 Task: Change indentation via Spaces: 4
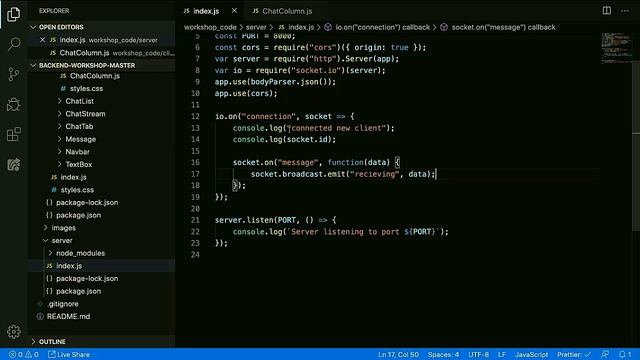[443, 354]
